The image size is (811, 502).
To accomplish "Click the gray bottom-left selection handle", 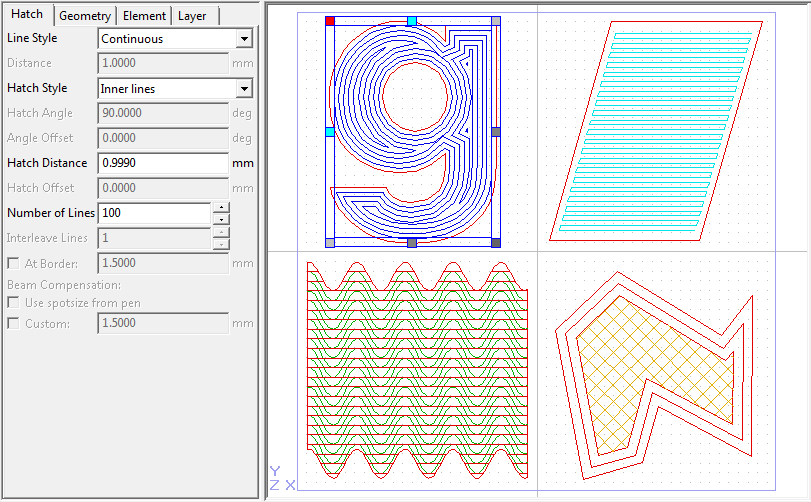I will tap(330, 242).
